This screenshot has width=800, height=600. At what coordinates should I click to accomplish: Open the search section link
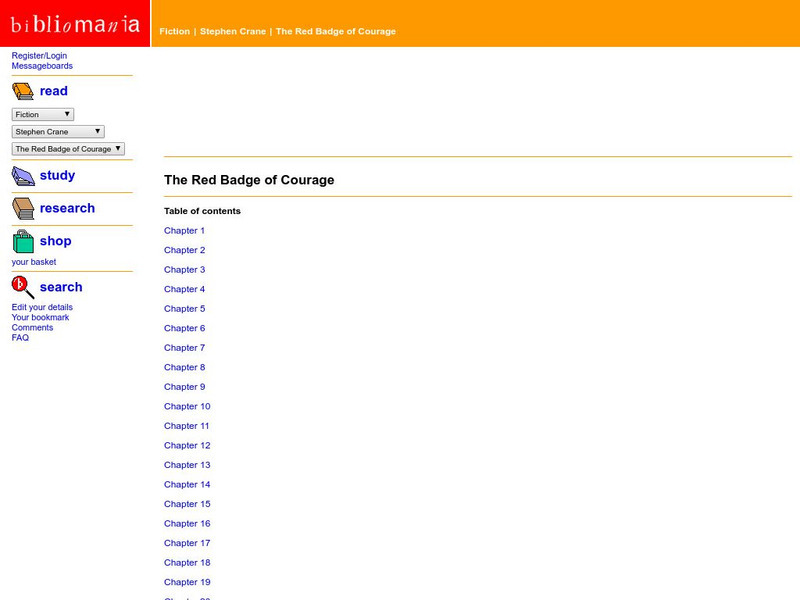[61, 287]
